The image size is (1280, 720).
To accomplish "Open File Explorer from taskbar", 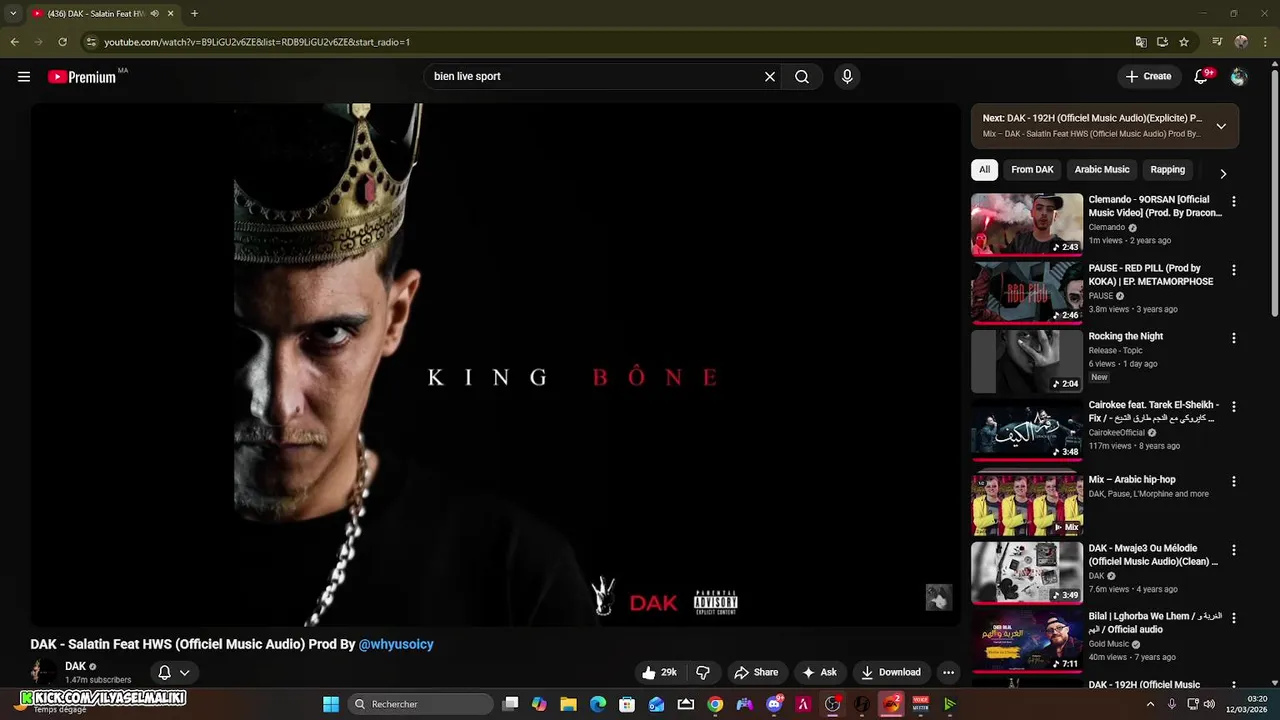I will (x=568, y=704).
